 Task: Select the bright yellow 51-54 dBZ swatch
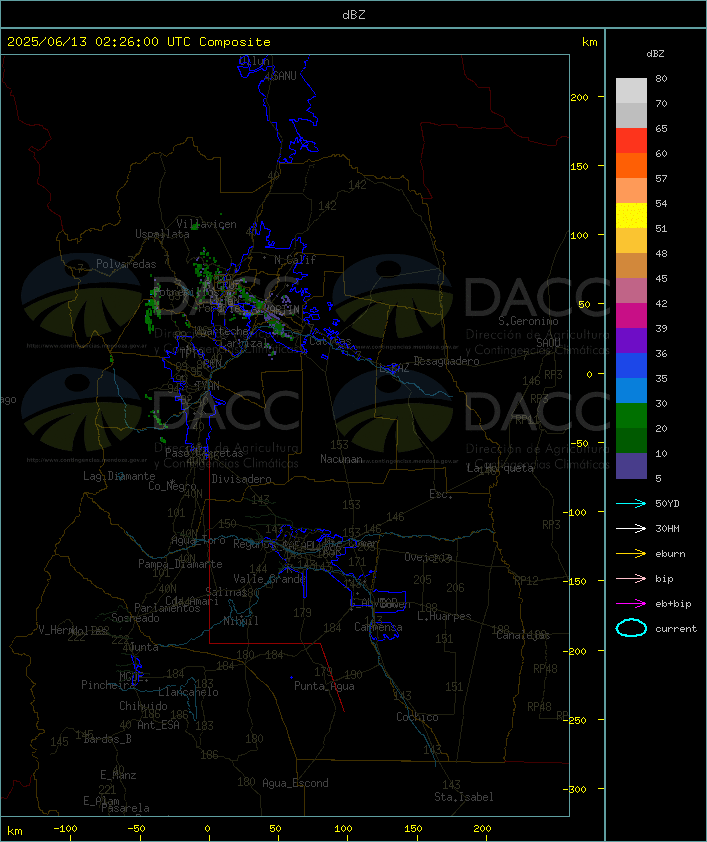631,215
